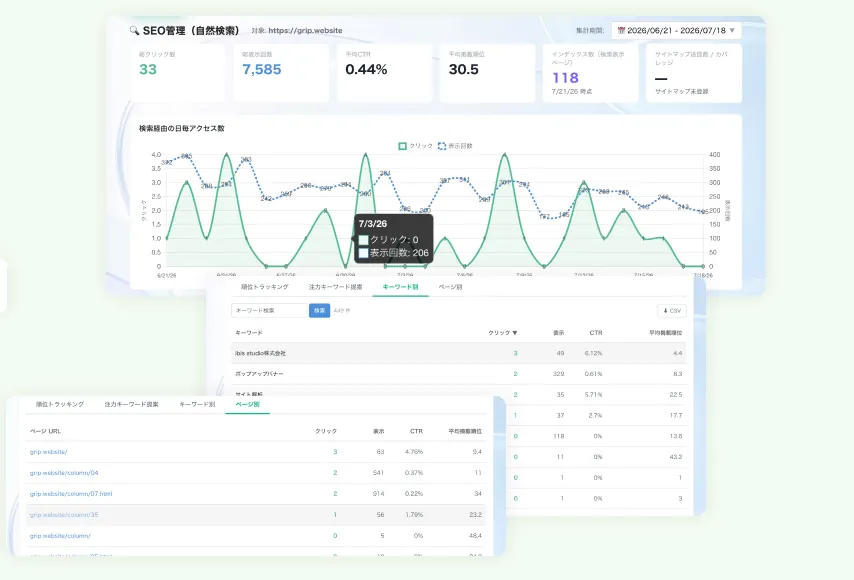Click the 329 impressions cell in keyword table

tap(558, 374)
